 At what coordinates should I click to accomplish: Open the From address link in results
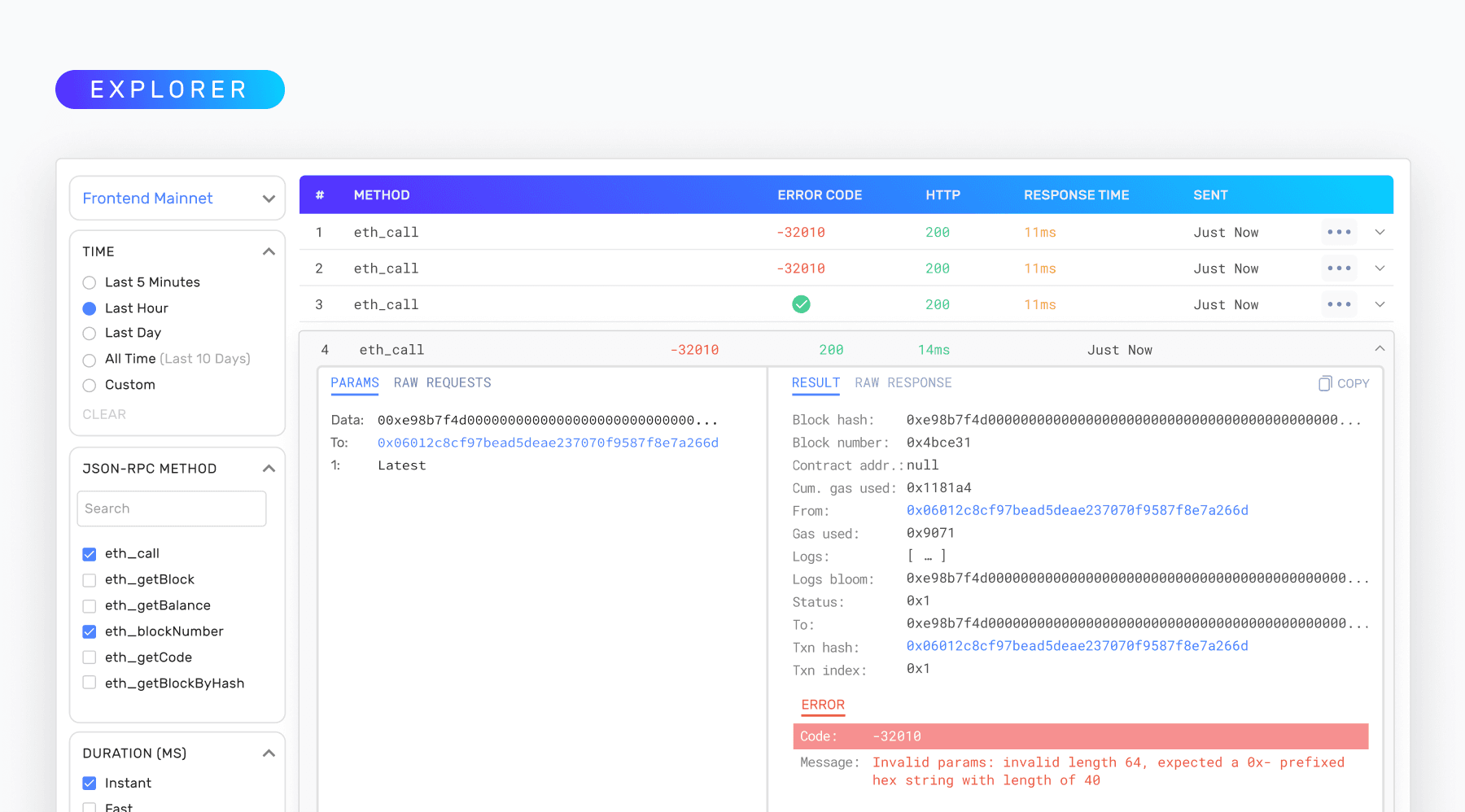click(1077, 510)
